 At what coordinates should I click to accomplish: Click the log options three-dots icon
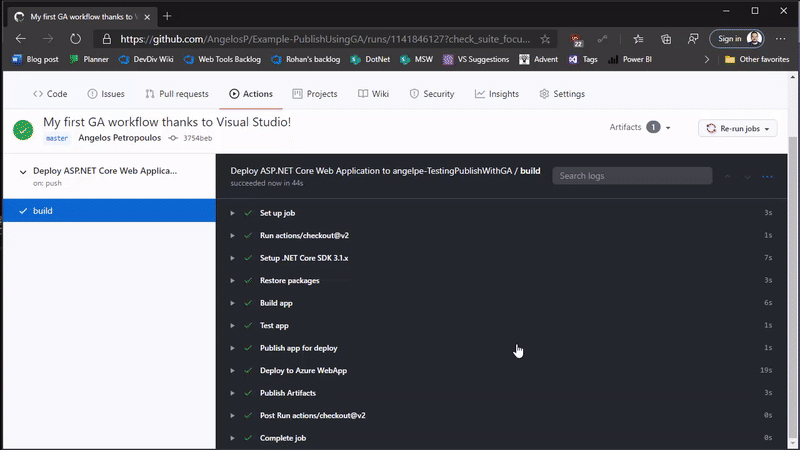768,176
